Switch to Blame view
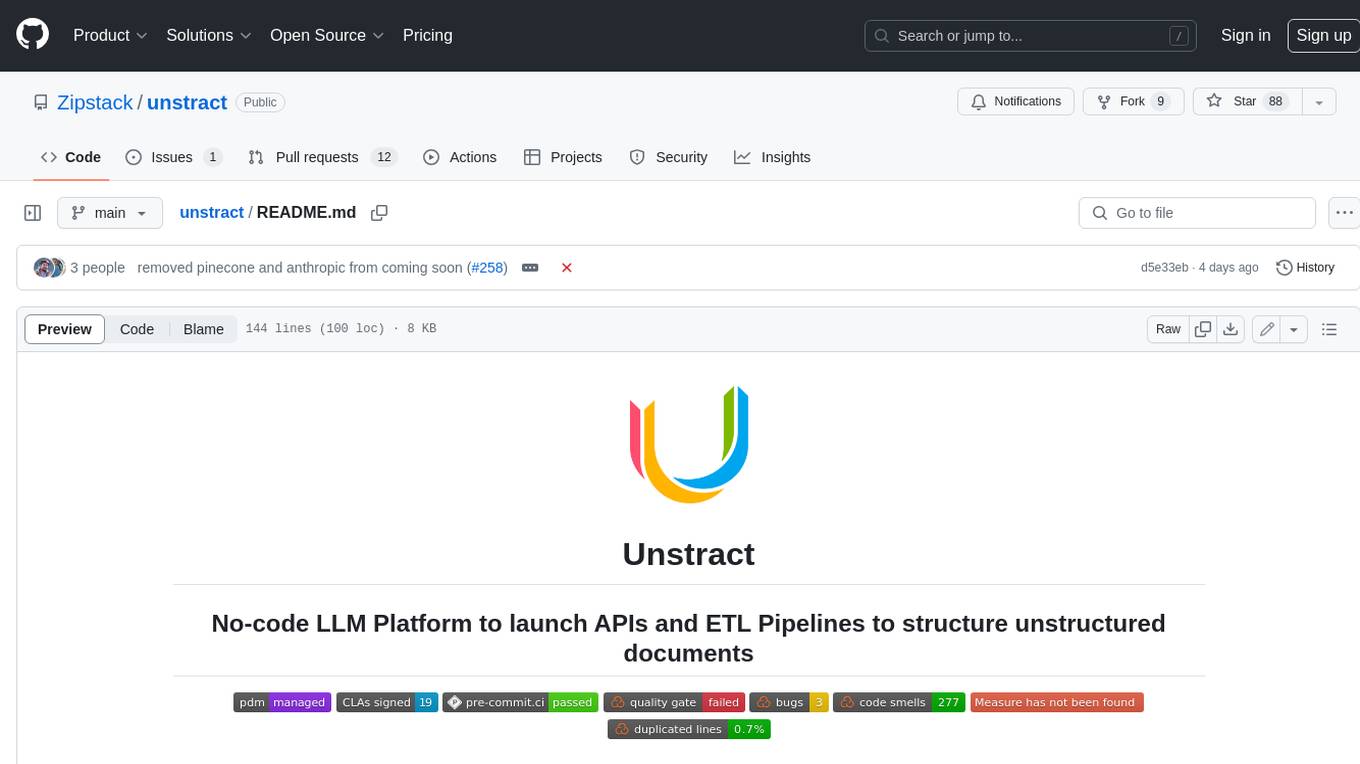 point(204,329)
